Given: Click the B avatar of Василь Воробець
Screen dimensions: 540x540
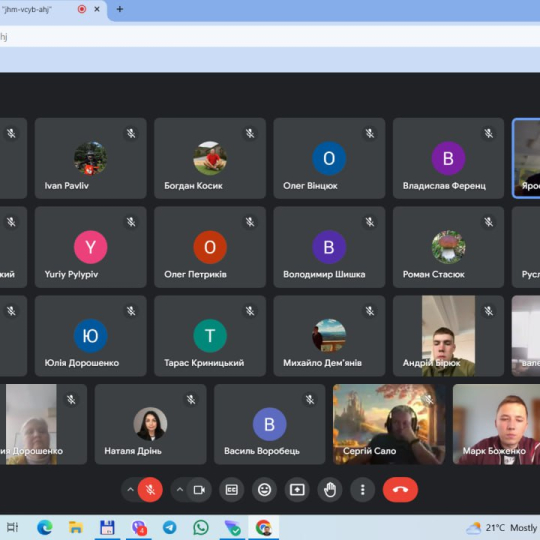Looking at the screenshot, I should [269, 424].
